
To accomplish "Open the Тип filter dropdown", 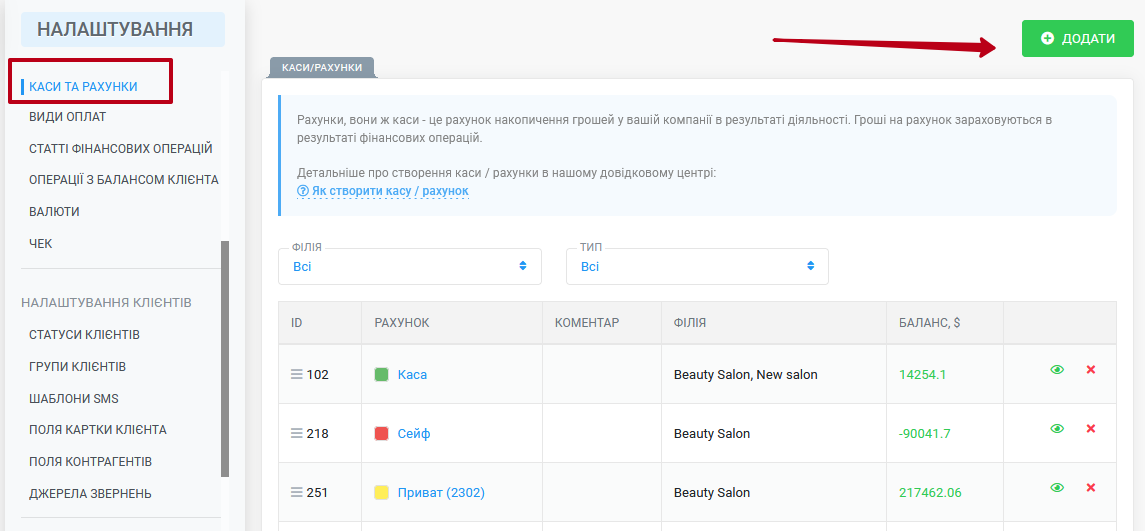I will pyautogui.click(x=697, y=267).
